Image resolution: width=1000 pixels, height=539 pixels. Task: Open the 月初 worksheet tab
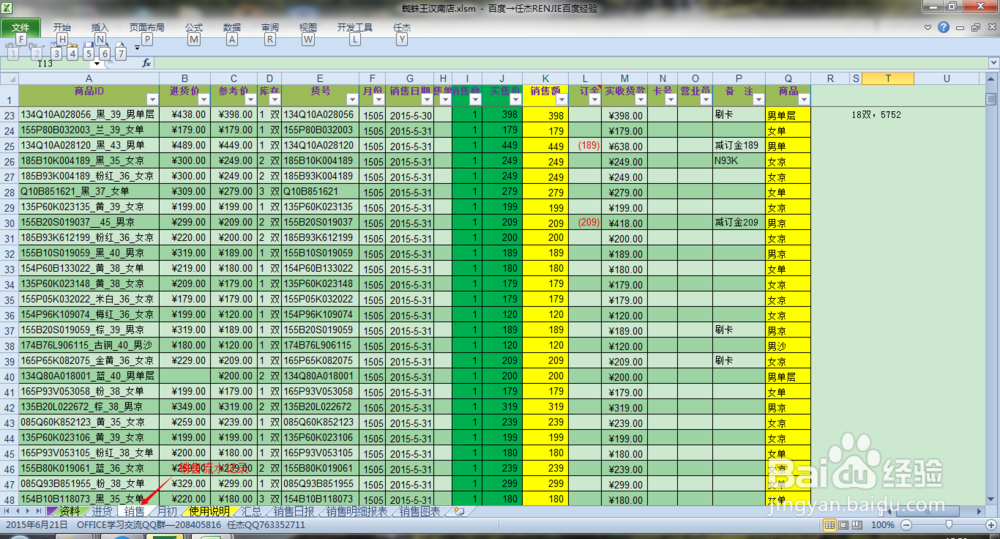click(x=166, y=511)
